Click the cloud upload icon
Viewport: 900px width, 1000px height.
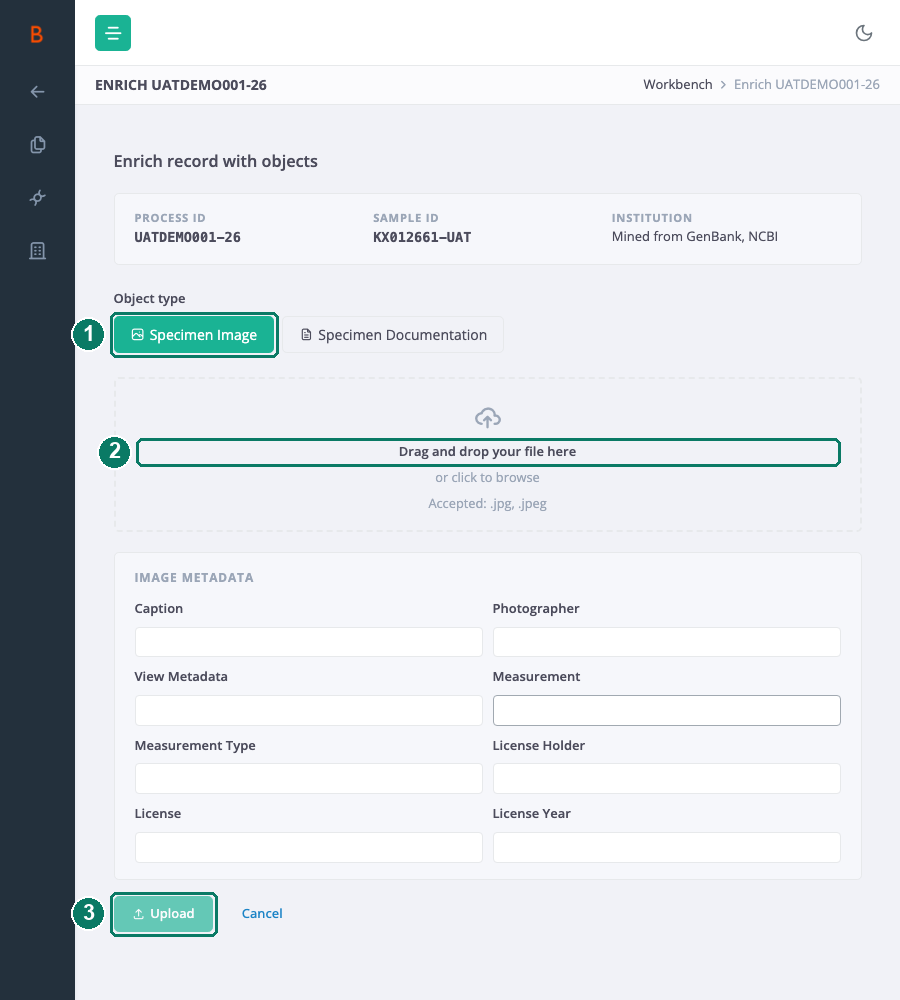click(488, 418)
